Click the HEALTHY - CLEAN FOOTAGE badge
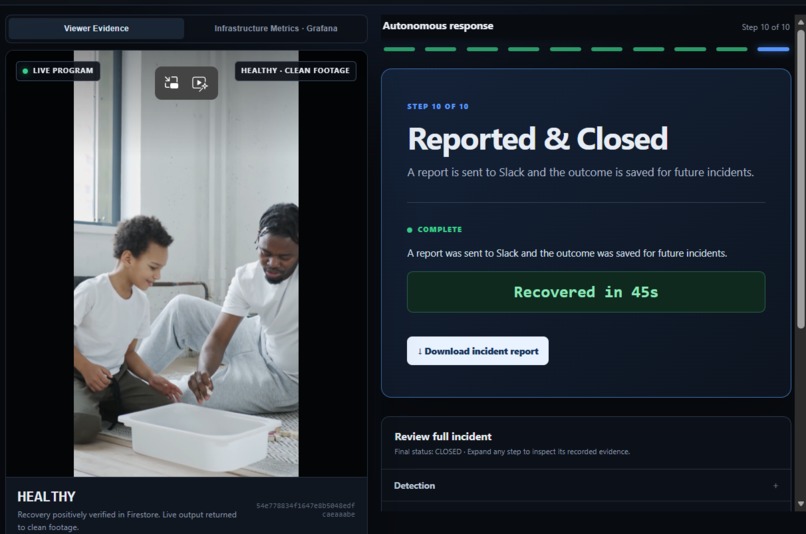Screen dimensions: 806x534 point(295,70)
